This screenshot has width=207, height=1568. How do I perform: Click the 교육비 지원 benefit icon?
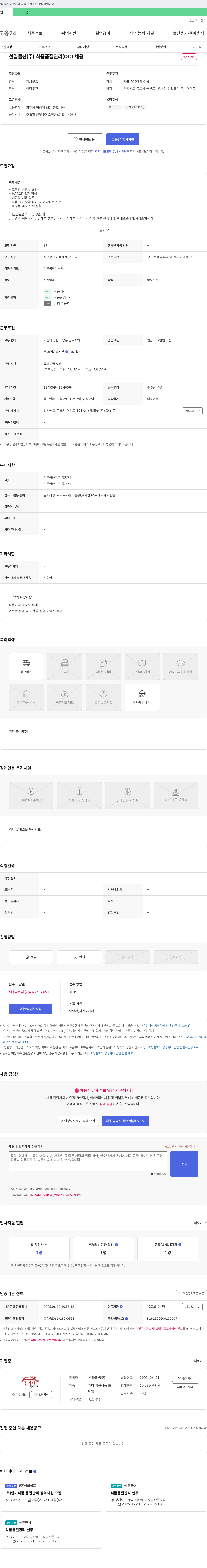(142, 667)
